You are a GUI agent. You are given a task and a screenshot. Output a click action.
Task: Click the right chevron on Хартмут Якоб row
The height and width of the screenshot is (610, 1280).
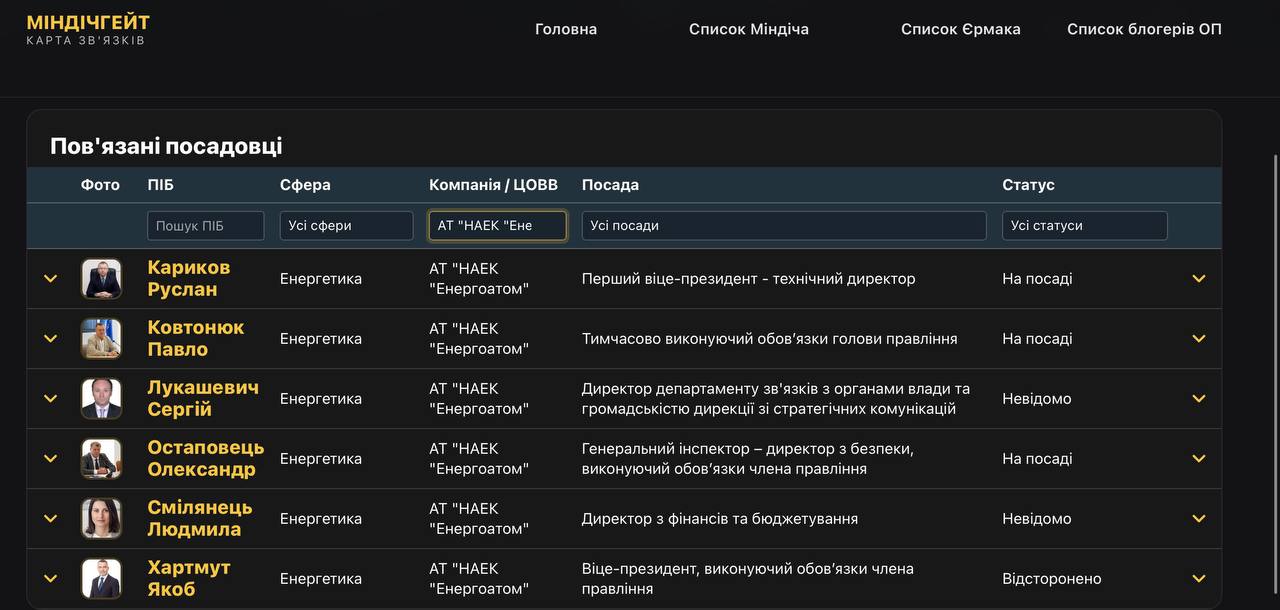(1199, 579)
